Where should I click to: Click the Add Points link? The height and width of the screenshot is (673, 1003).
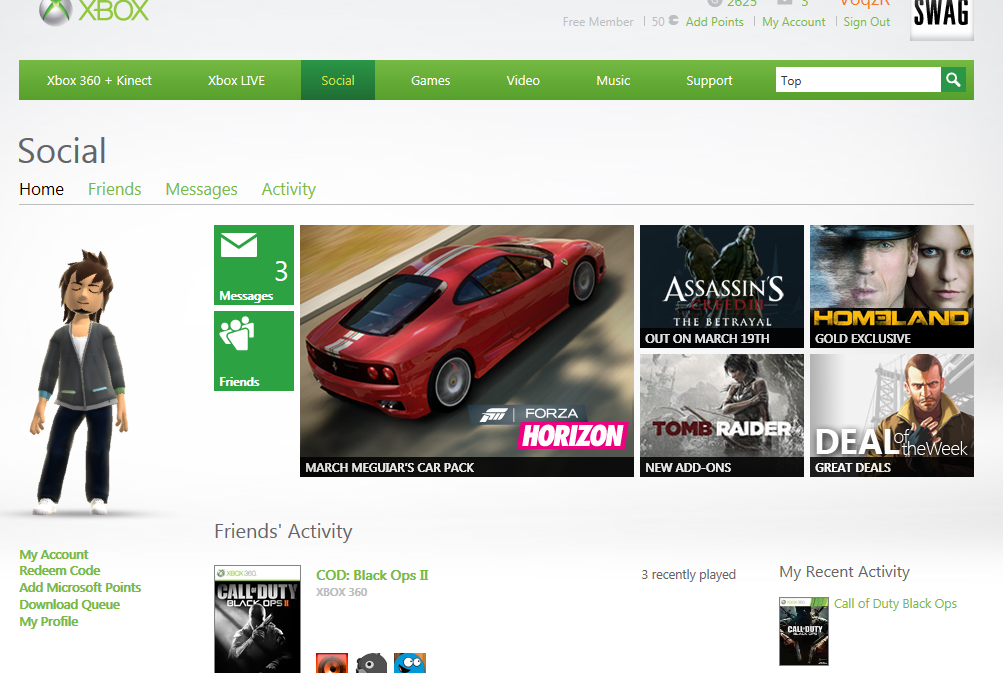715,22
